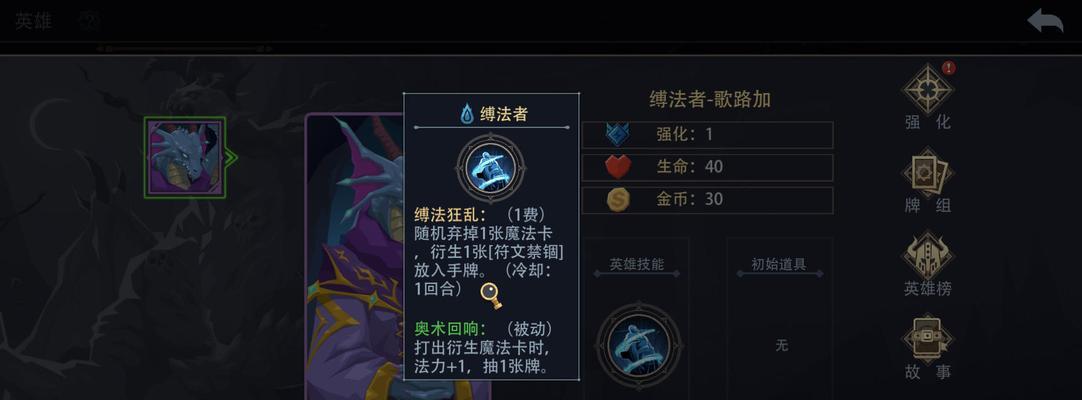Open the 牌组 deck icon

(x=927, y=172)
